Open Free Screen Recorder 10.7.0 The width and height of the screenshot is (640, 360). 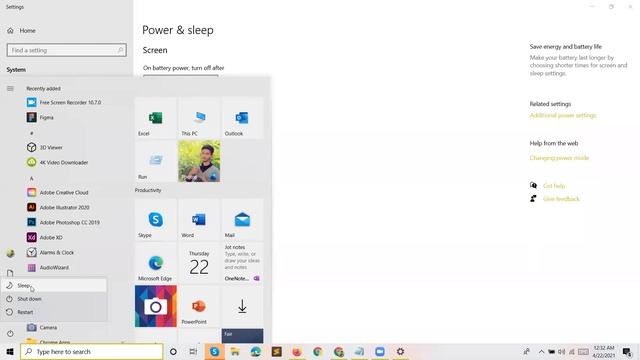click(x=64, y=102)
